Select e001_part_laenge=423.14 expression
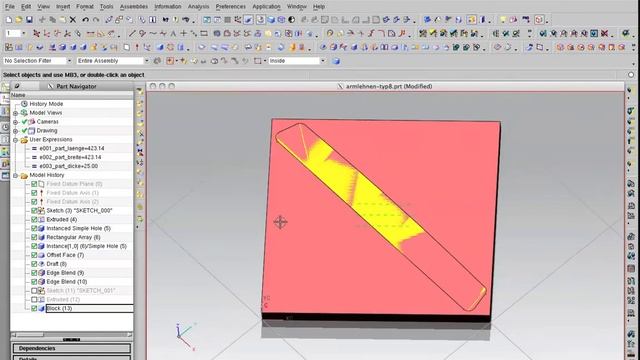 click(71, 148)
